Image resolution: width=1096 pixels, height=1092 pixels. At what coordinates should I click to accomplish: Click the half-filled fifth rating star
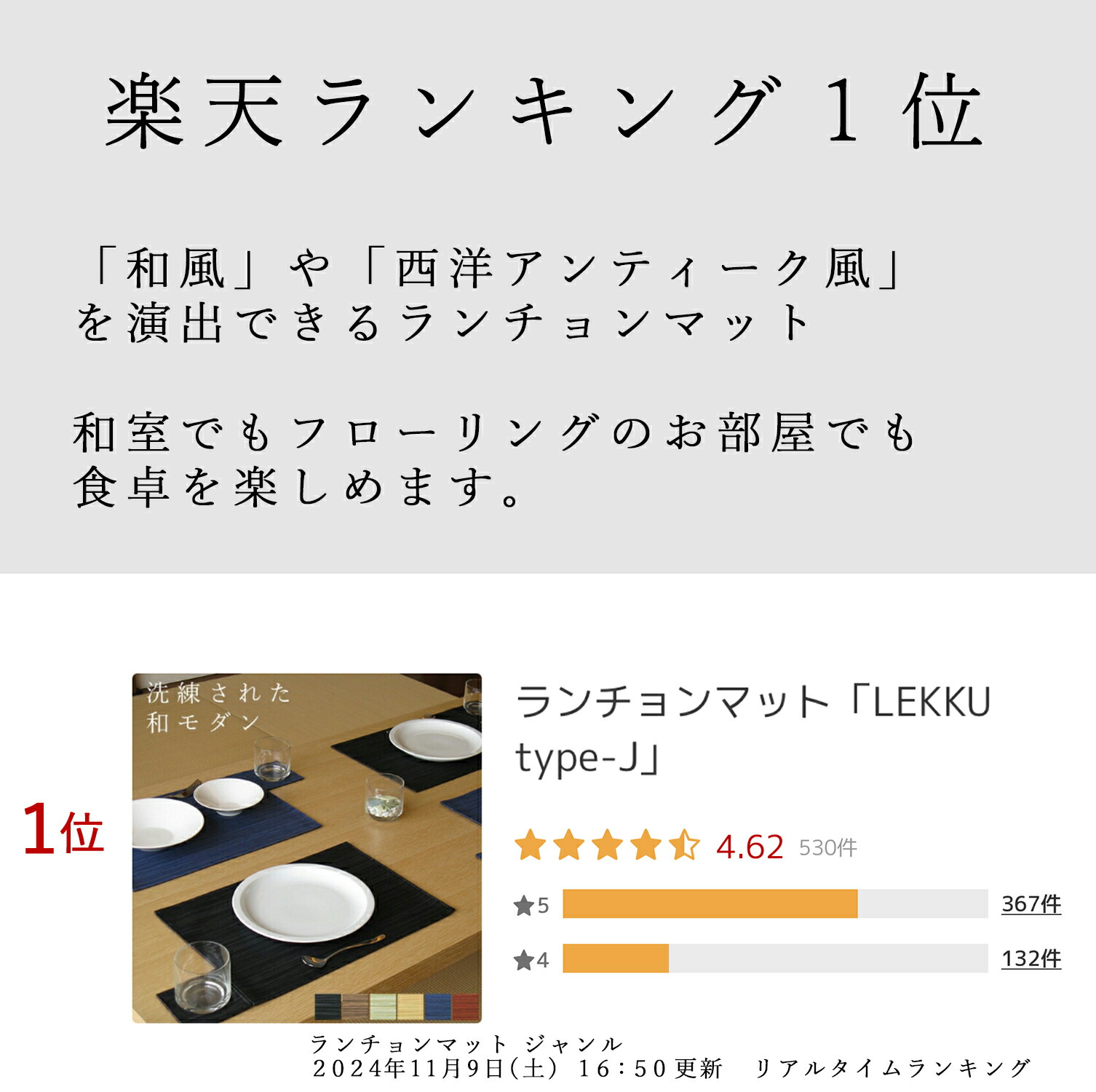[x=685, y=845]
